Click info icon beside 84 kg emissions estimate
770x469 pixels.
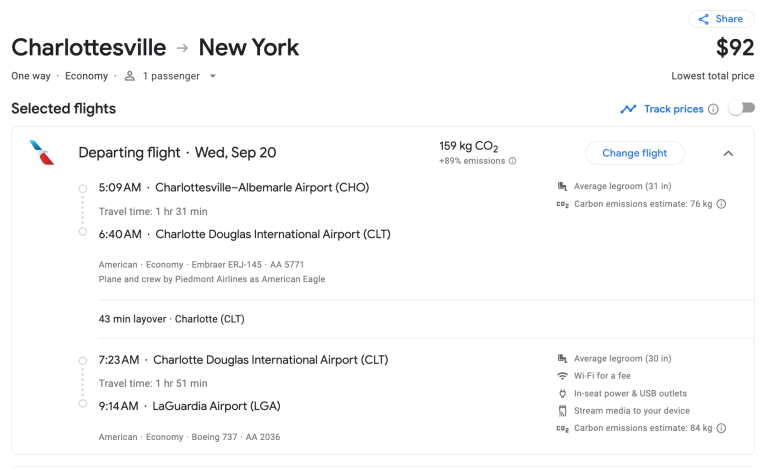click(x=721, y=428)
